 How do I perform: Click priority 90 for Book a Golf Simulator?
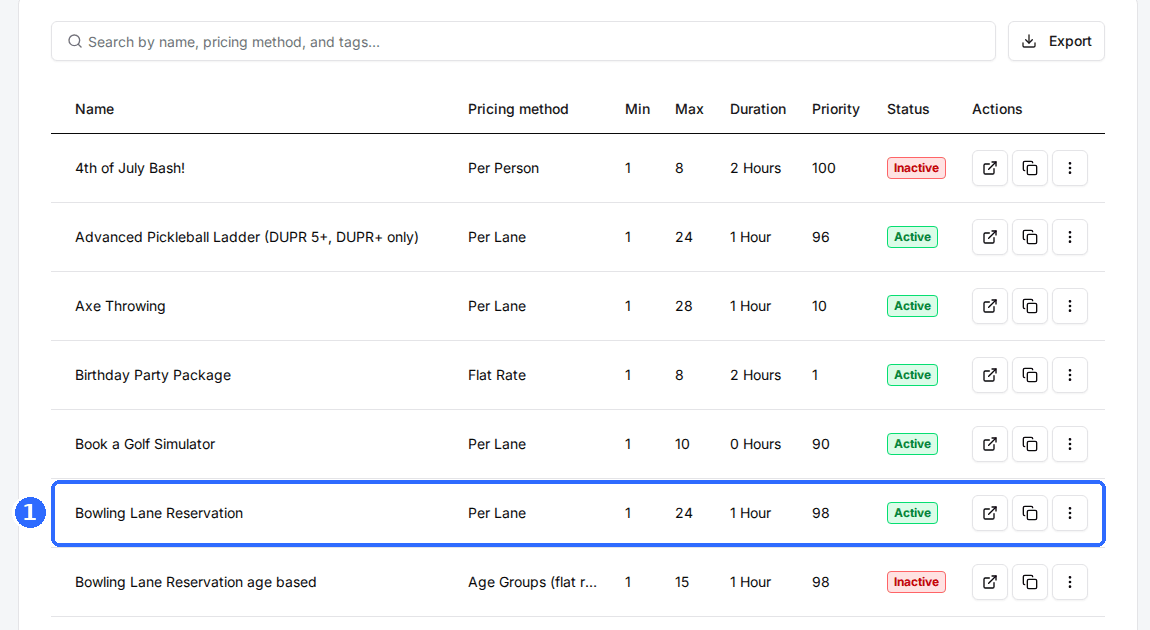(x=821, y=444)
